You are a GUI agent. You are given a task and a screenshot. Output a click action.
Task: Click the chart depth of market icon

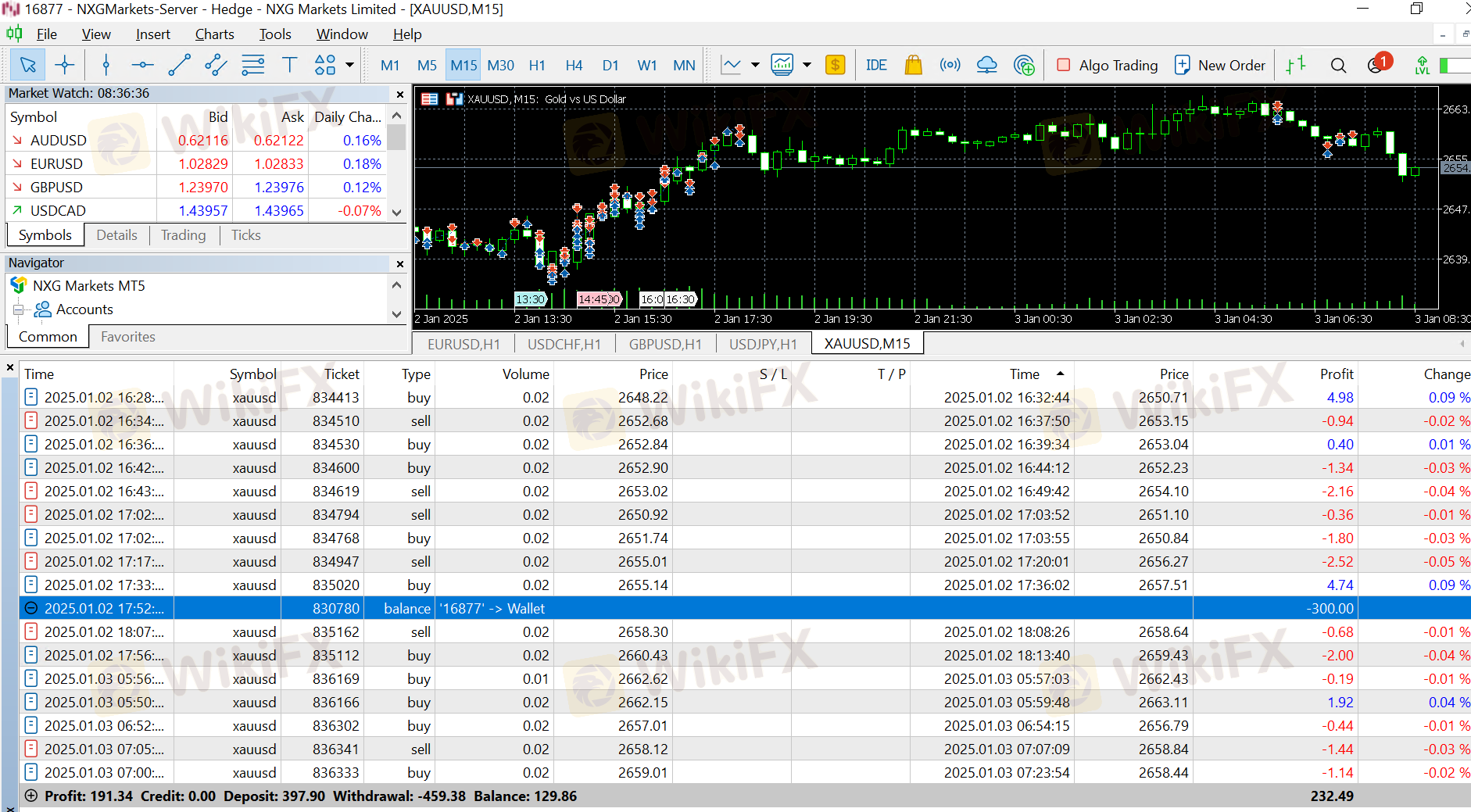point(429,99)
